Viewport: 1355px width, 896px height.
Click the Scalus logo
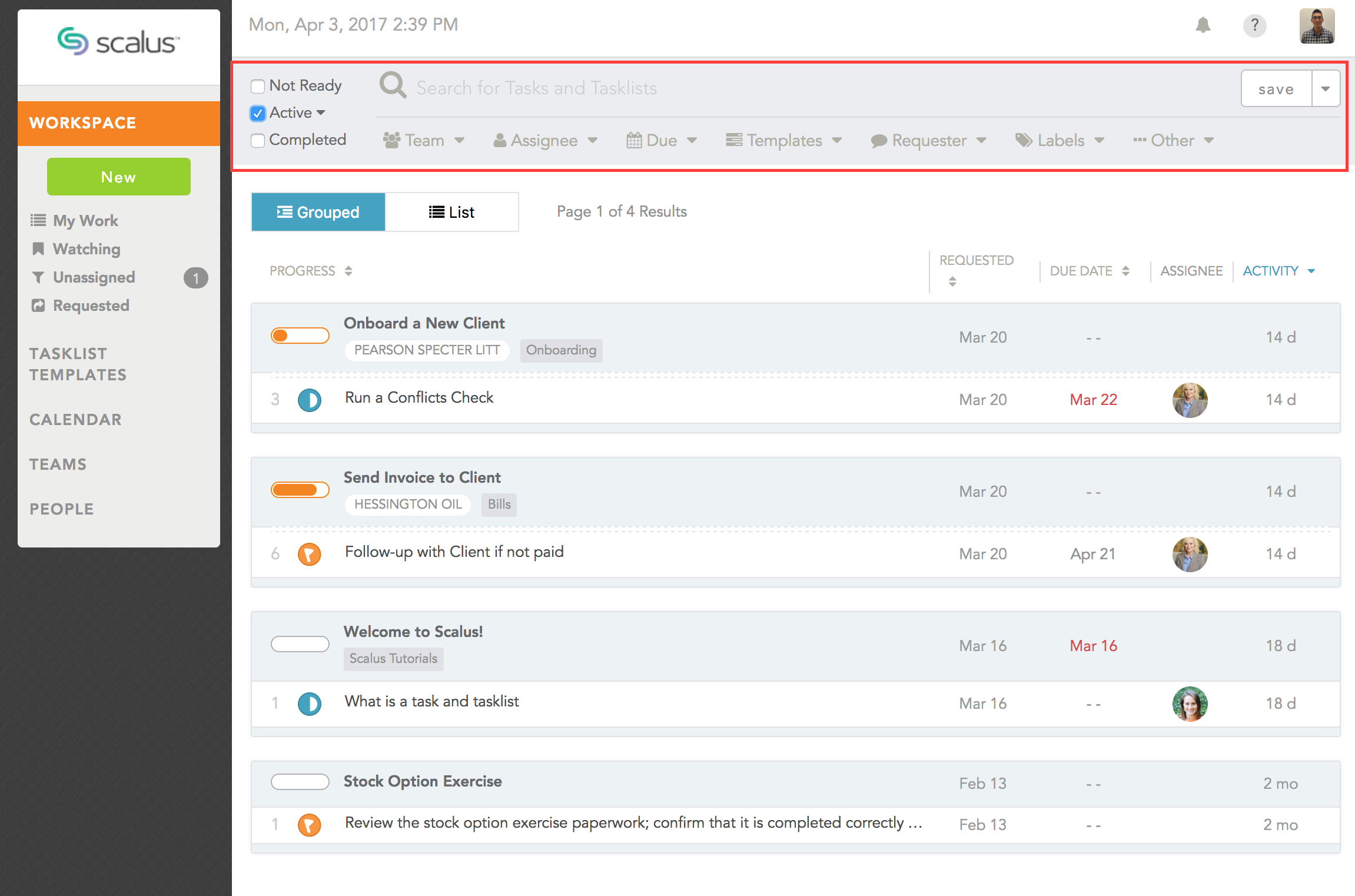(118, 42)
